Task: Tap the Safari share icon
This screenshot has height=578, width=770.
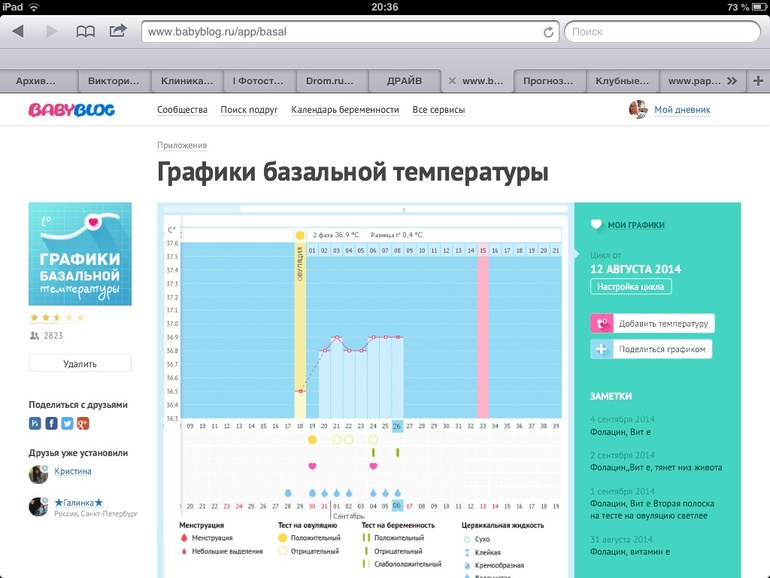Action: pos(118,31)
